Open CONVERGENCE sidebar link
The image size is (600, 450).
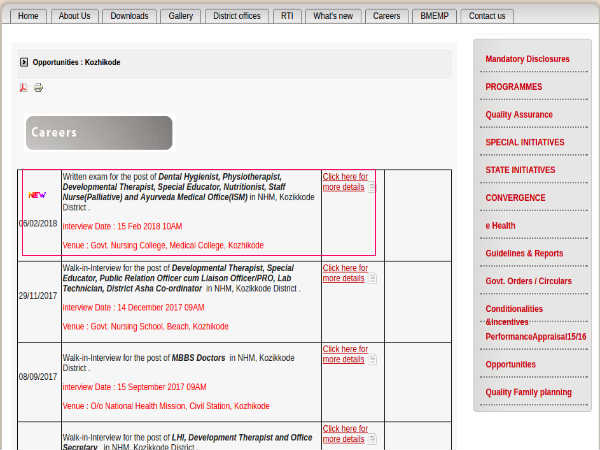tap(515, 198)
